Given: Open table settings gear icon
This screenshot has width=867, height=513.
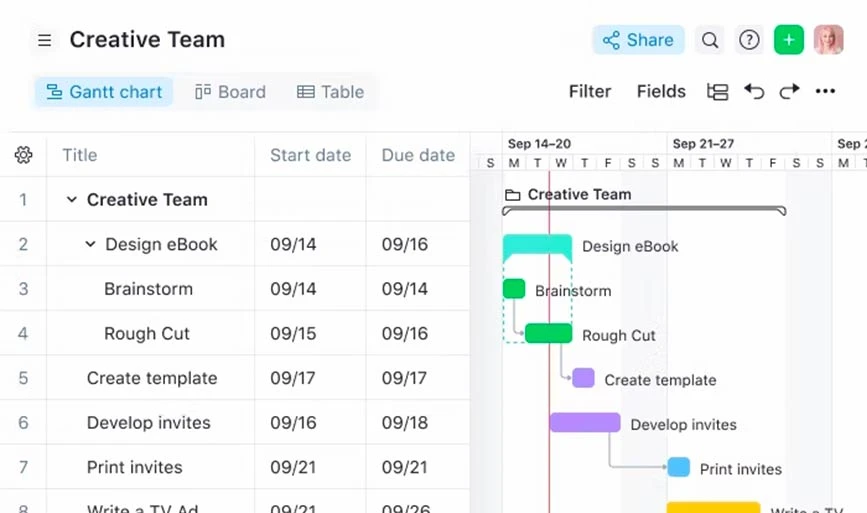Looking at the screenshot, I should tap(24, 155).
